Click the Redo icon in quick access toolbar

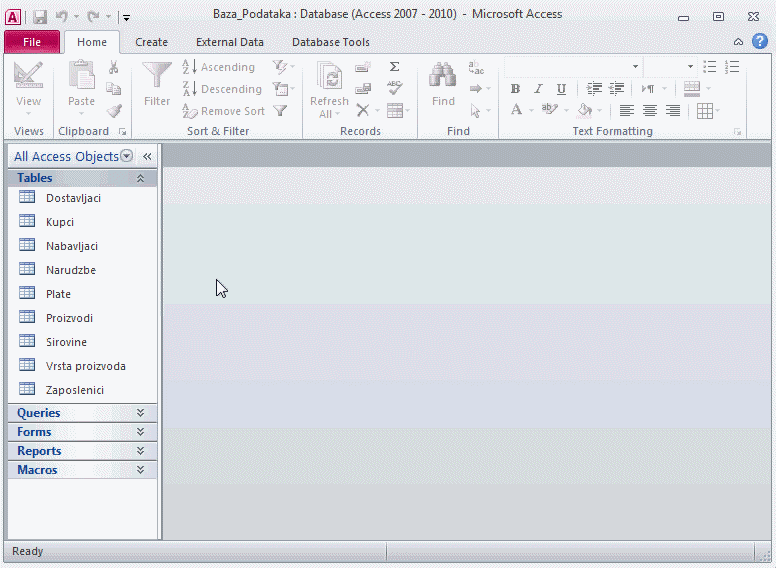(93, 17)
